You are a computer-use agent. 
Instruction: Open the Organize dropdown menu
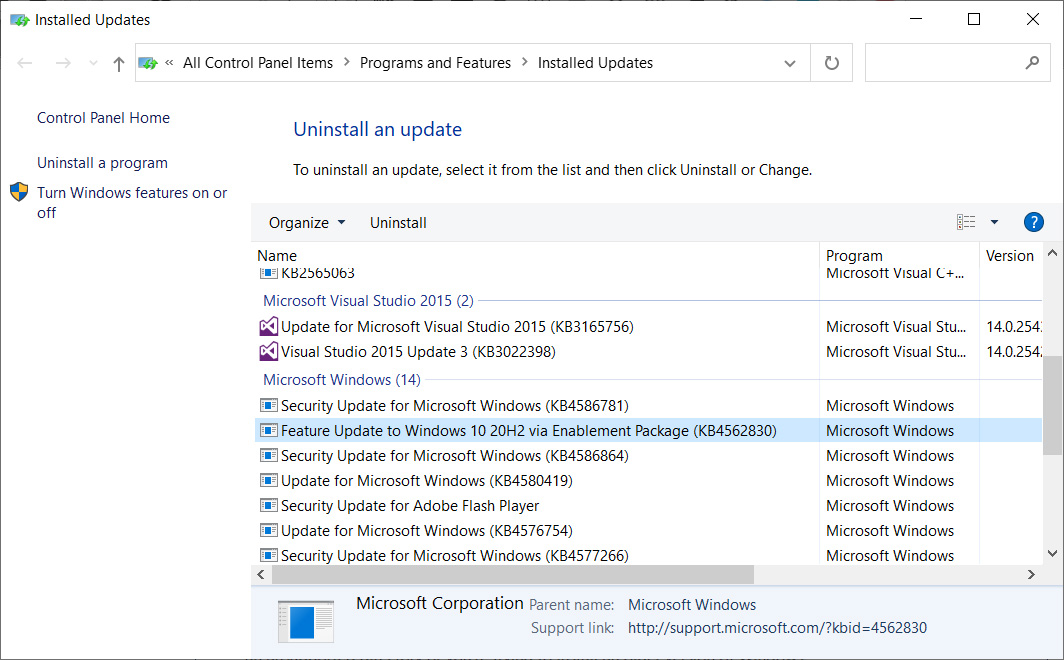point(306,222)
